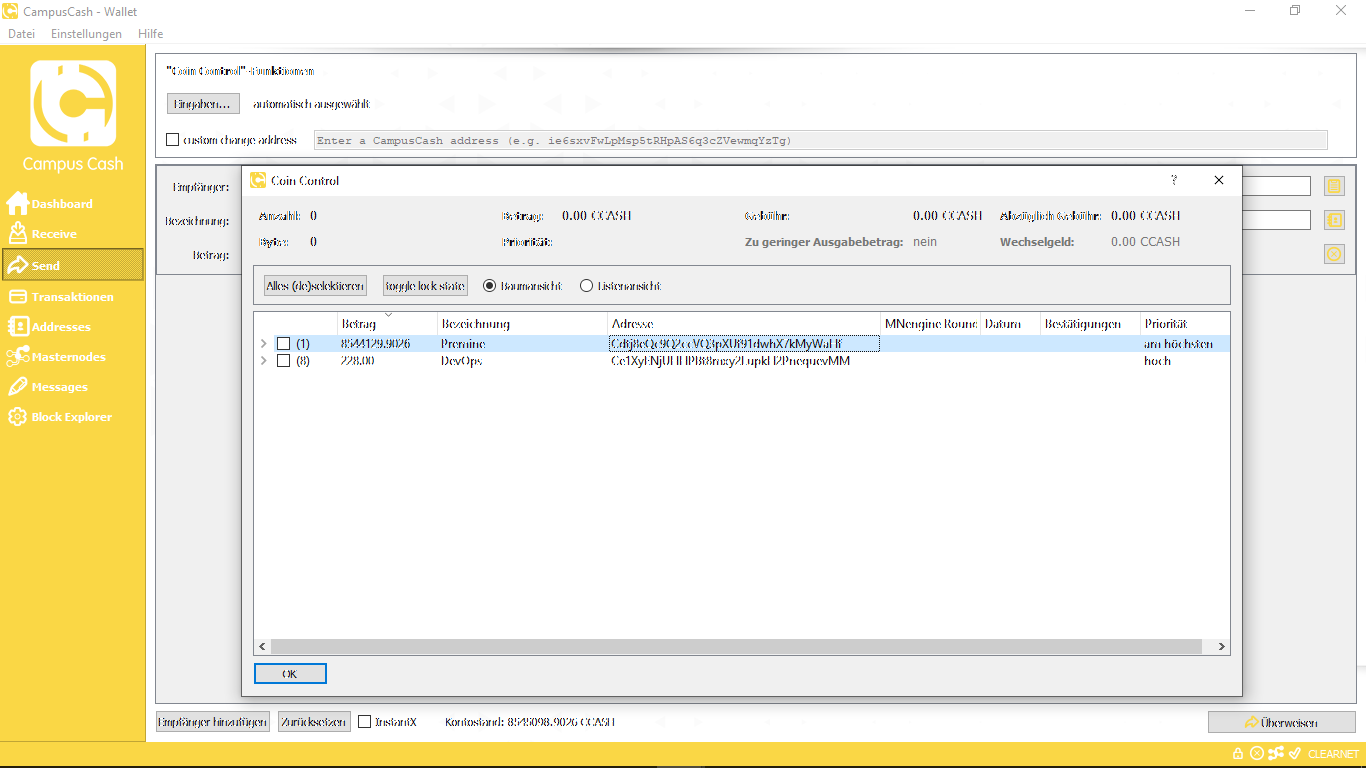Screen dimensions: 1366x768
Task: Click the toggle lock state button
Action: point(425,286)
